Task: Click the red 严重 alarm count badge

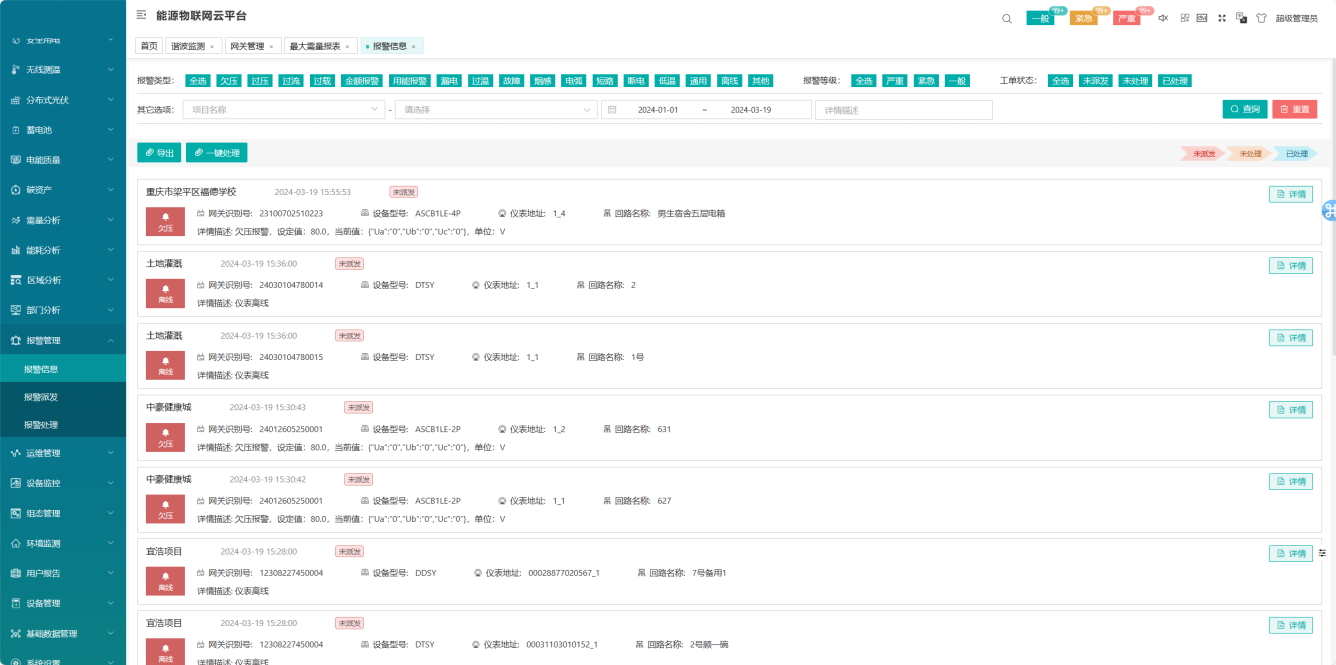Action: click(1127, 18)
